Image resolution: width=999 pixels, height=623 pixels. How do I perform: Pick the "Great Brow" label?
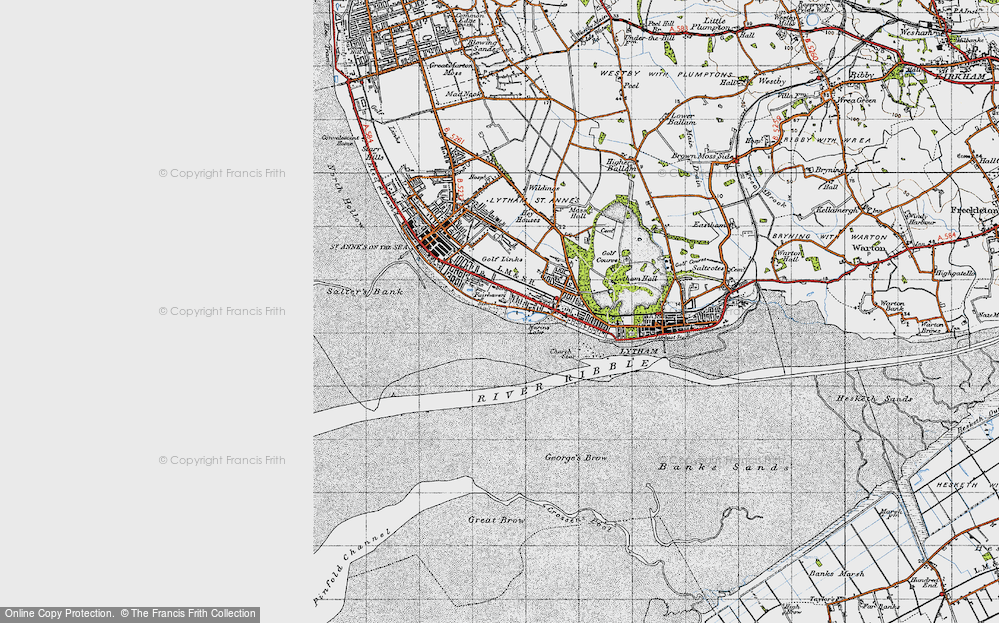[497, 520]
